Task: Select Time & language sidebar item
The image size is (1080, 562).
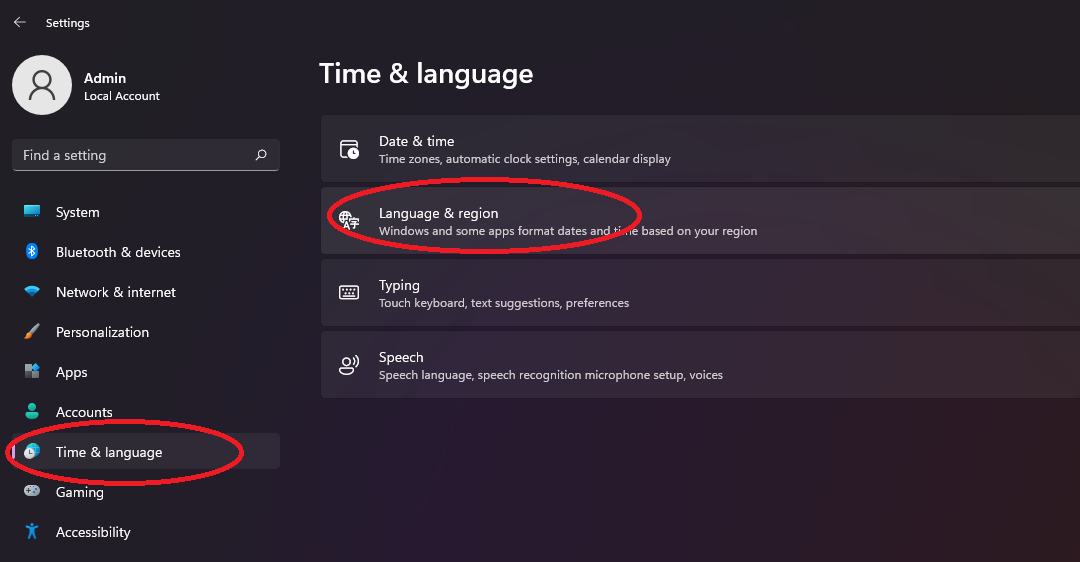Action: 146,452
